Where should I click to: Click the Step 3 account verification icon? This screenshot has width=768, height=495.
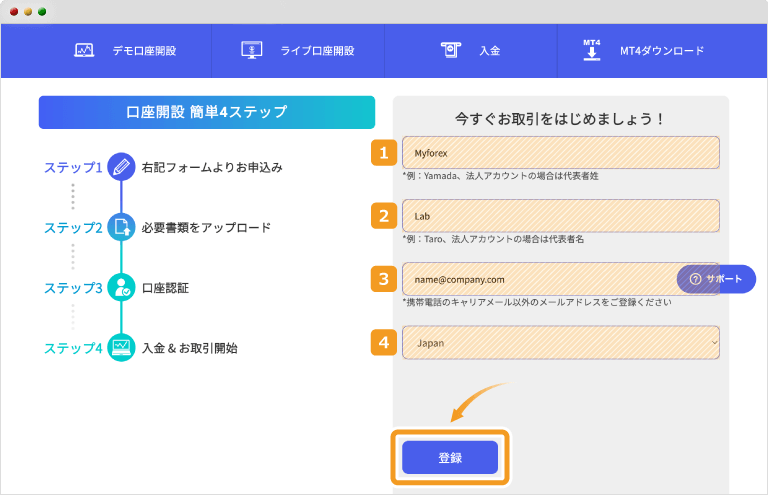coord(121,288)
